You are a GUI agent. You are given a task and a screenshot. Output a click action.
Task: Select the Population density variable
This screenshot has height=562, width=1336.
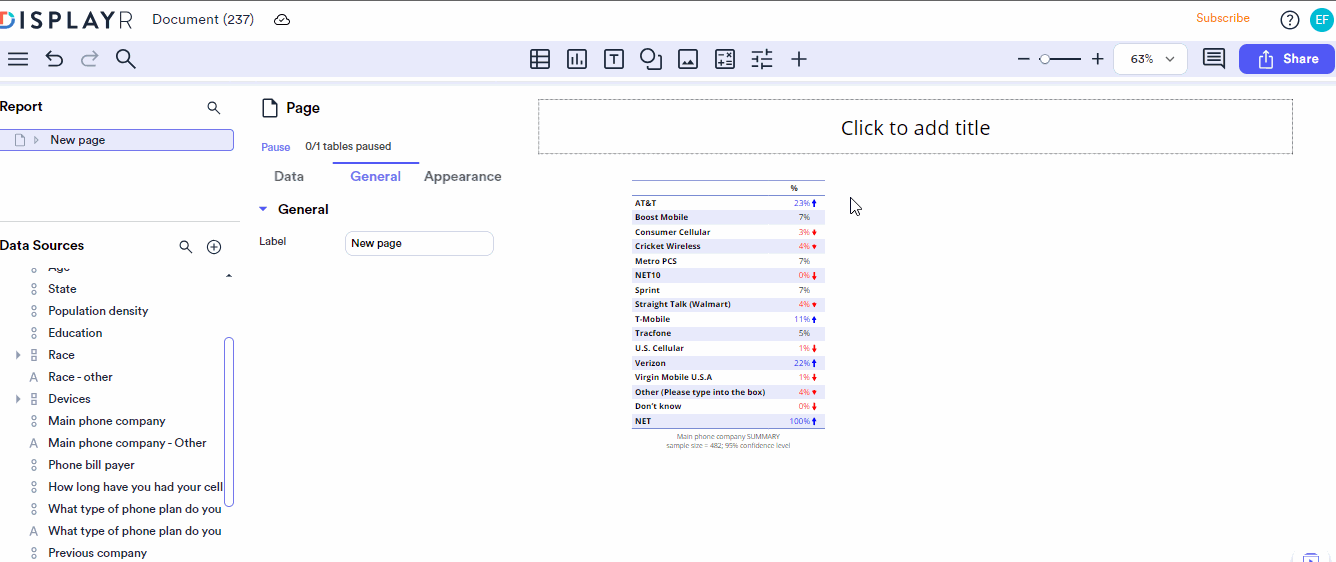click(x=98, y=311)
